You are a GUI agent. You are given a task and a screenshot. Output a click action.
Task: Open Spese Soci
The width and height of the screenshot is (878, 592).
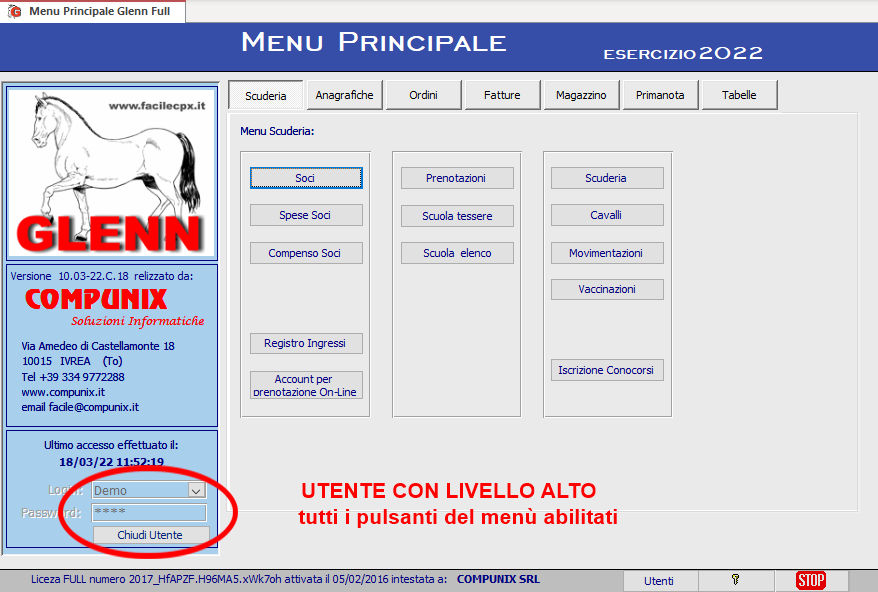(306, 215)
